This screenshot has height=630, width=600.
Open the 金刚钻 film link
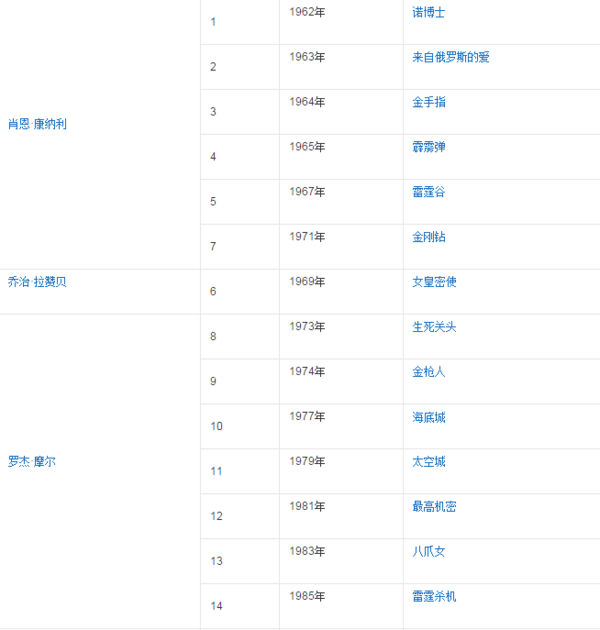(428, 237)
